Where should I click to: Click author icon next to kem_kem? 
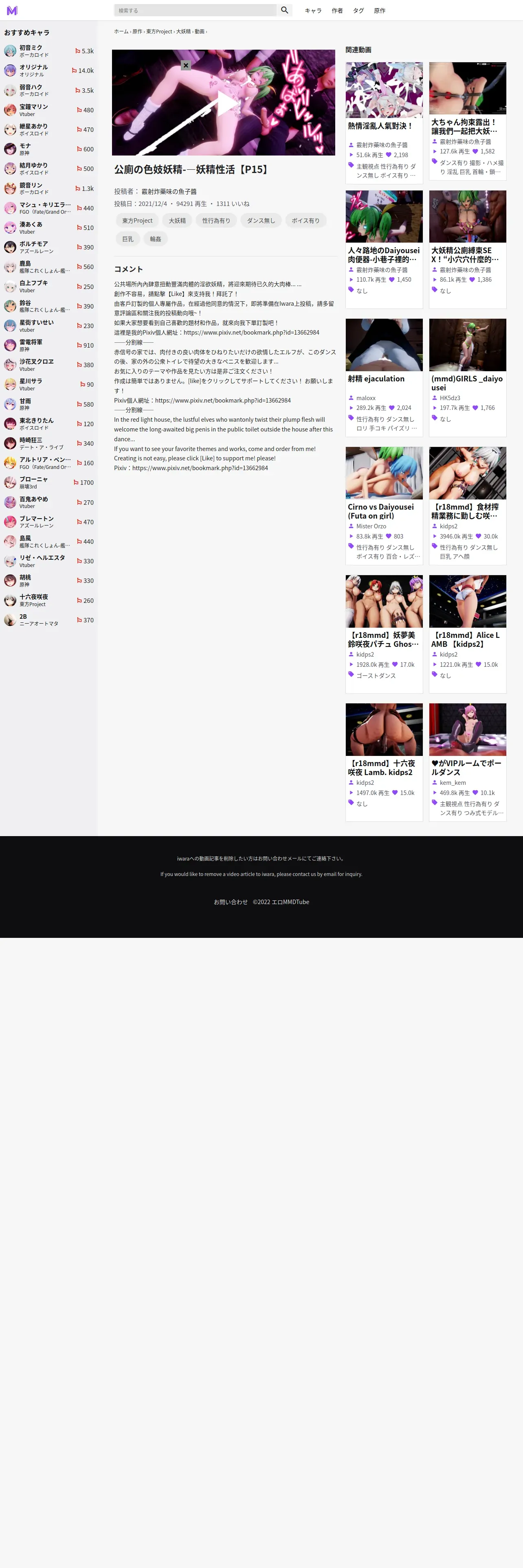point(435,783)
